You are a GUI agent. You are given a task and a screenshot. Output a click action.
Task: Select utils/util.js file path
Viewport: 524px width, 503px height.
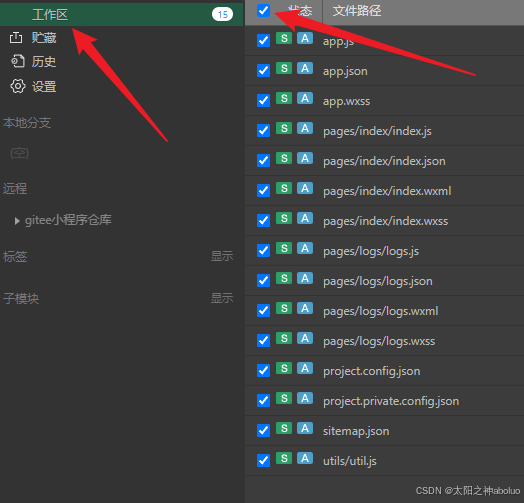[x=350, y=461]
